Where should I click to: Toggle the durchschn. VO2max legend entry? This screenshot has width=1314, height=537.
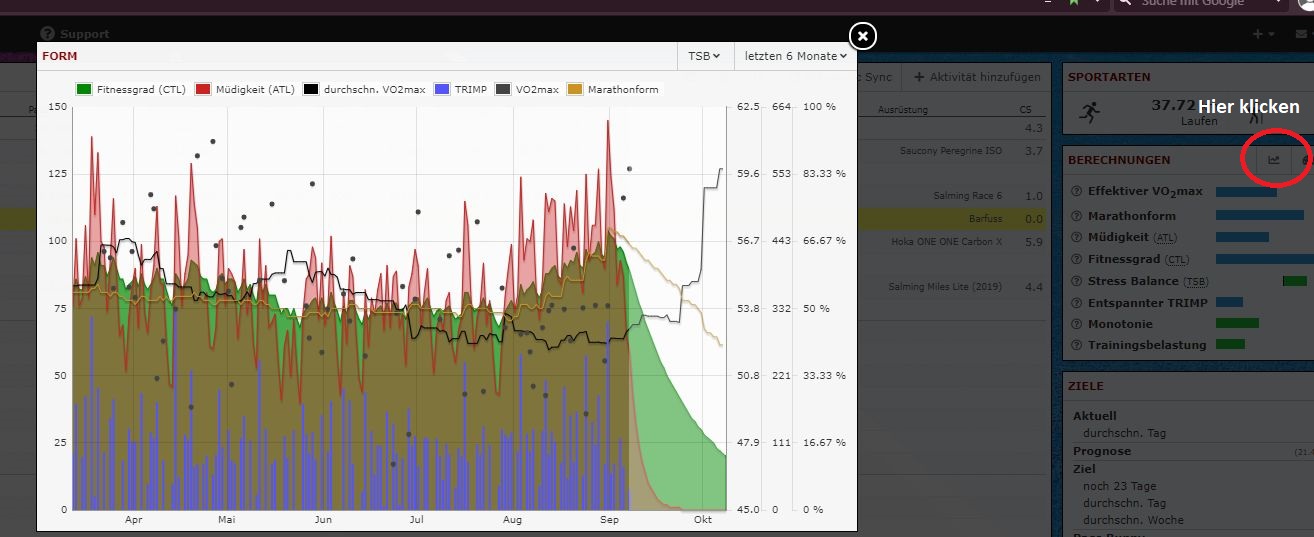tap(364, 89)
